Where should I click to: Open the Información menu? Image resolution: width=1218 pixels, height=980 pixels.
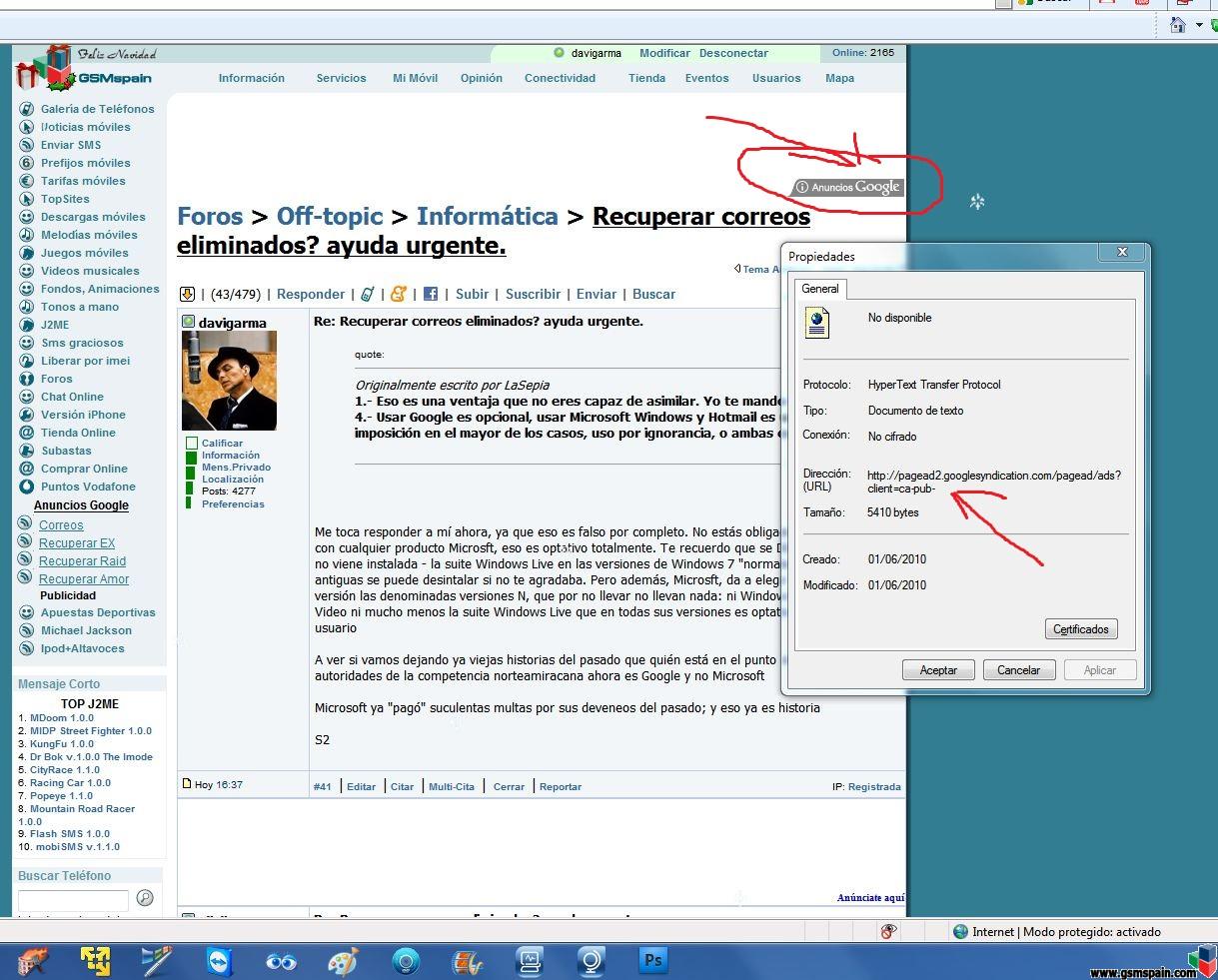(x=252, y=78)
